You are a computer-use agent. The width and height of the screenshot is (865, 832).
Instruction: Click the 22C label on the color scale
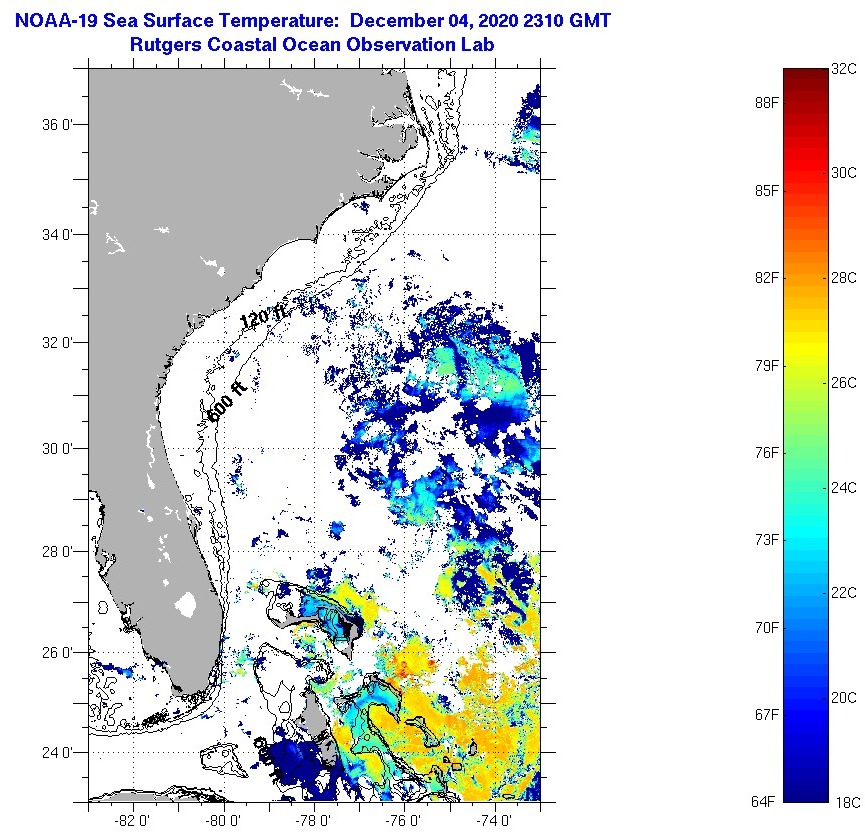[843, 593]
